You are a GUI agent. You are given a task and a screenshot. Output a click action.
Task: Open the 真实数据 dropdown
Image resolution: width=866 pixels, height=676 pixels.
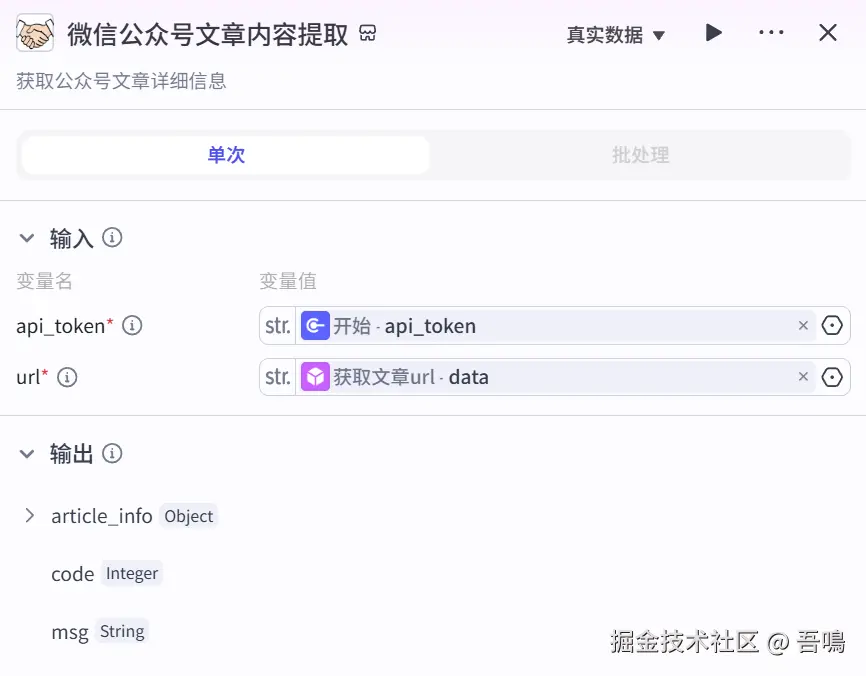[x=616, y=35]
